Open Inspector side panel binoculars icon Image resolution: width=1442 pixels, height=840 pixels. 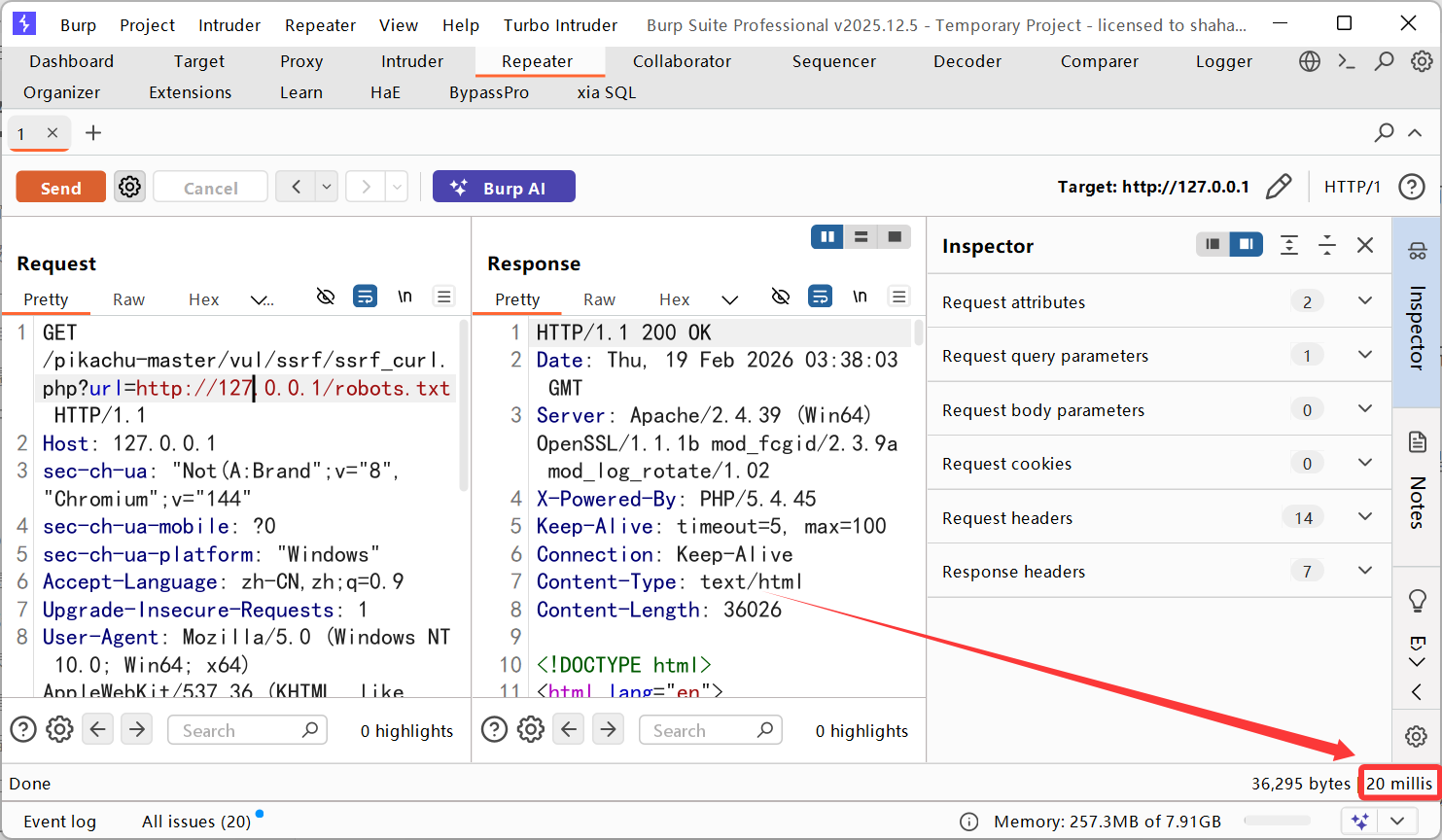[1418, 252]
